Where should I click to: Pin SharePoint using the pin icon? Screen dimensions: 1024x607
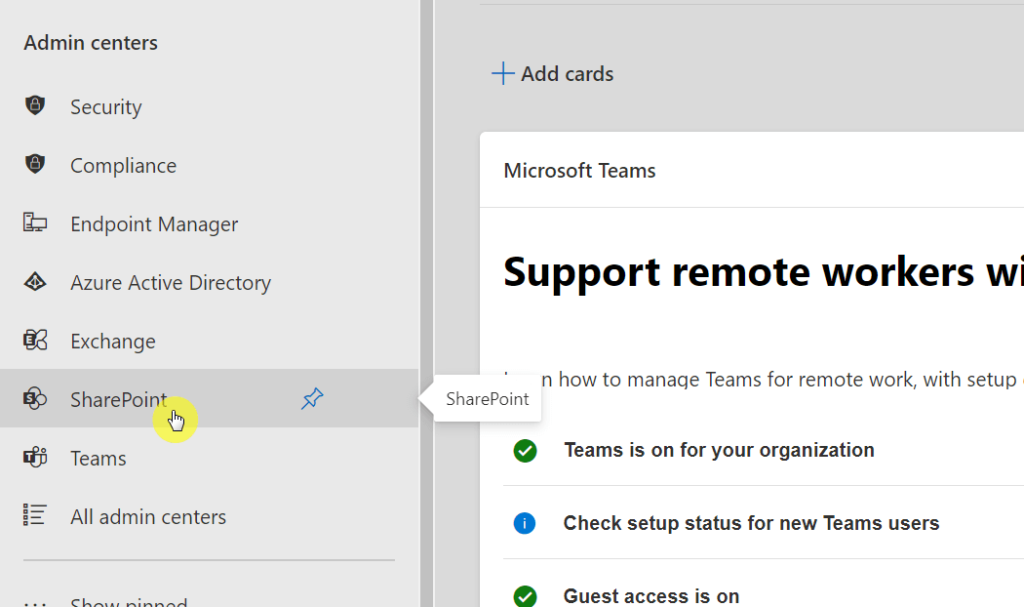click(x=312, y=399)
